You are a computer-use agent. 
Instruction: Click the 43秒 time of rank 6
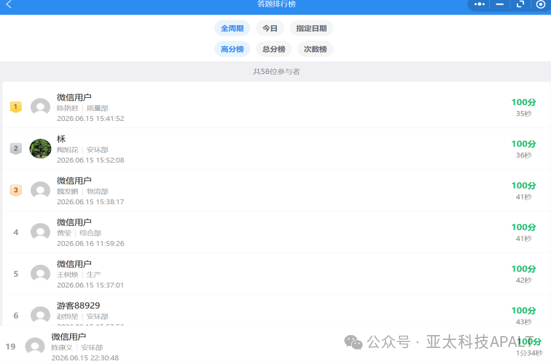tap(524, 322)
